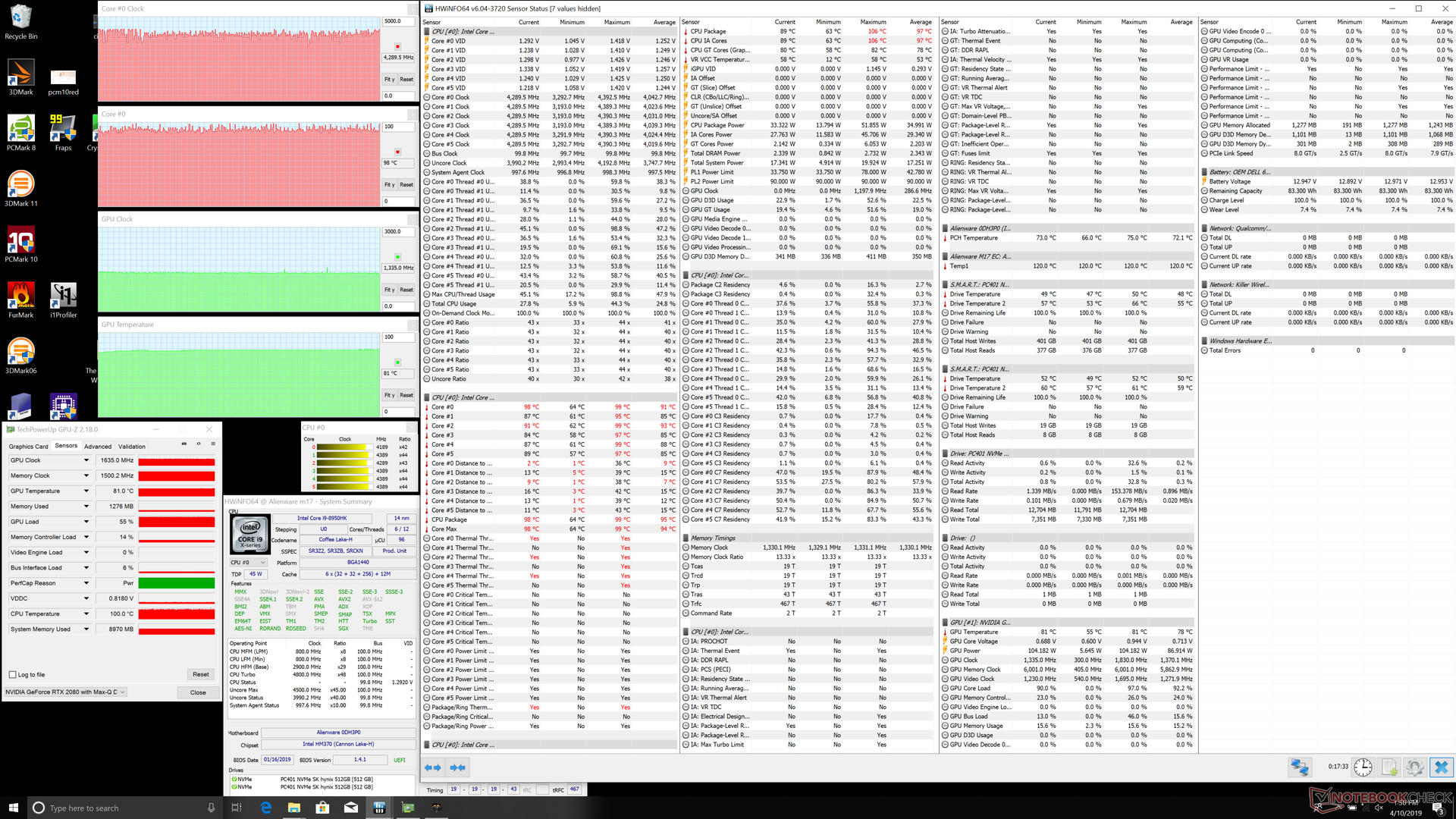Switch to the Advanced tab in GPU-Z

pos(98,447)
